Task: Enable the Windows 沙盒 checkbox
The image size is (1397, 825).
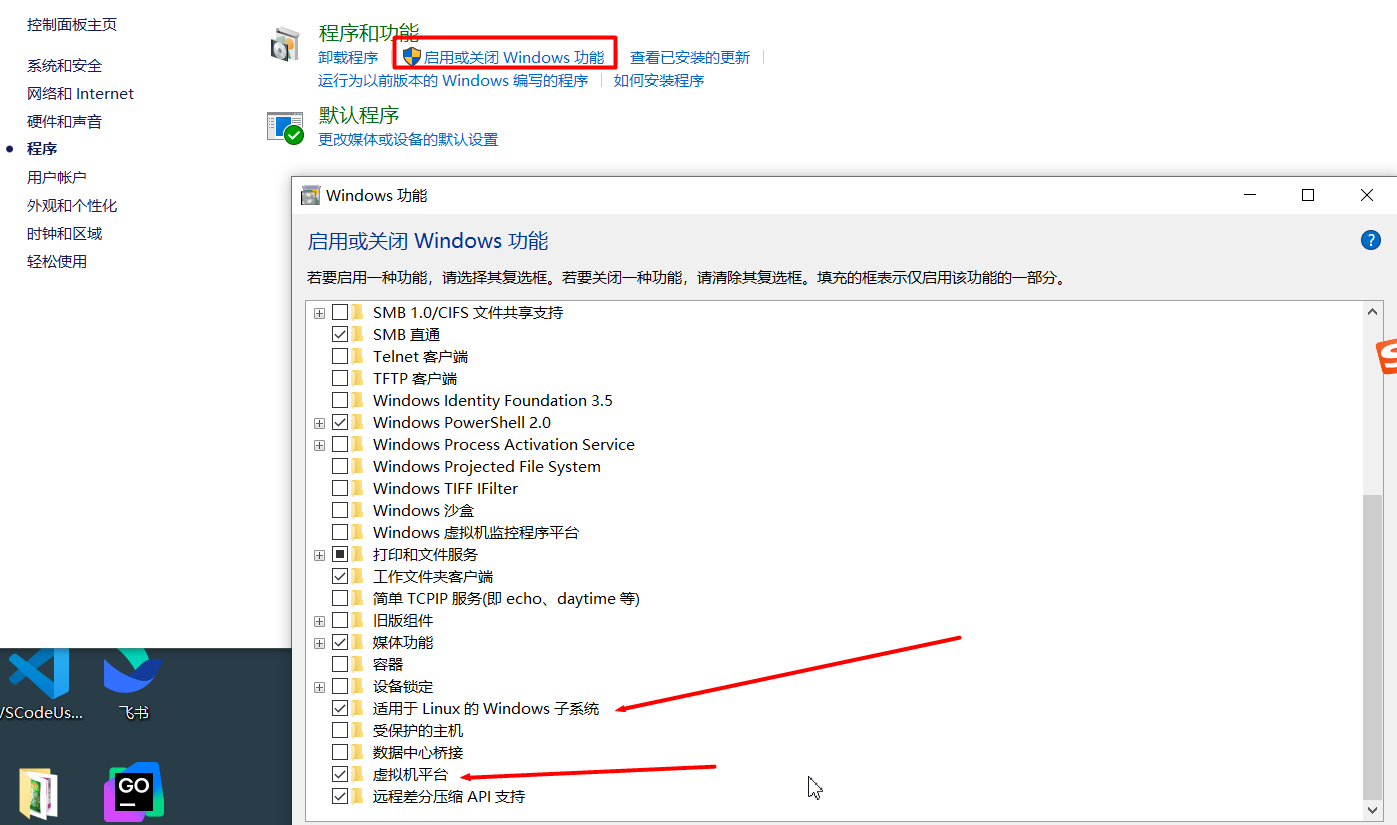Action: click(340, 511)
